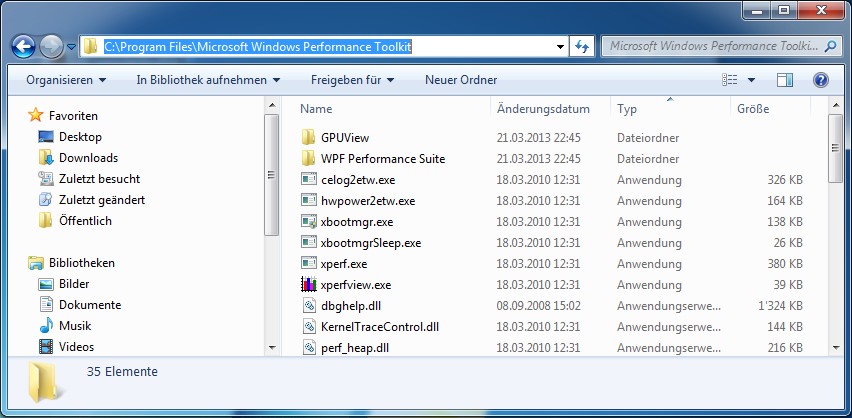Select the file name xbootmgr.exe

pos(357,222)
